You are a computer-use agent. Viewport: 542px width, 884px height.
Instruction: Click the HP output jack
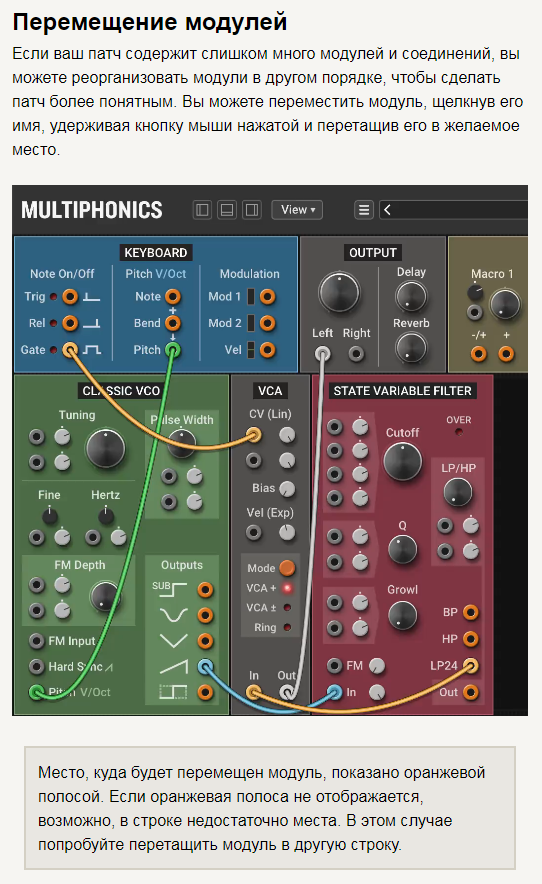(470, 639)
